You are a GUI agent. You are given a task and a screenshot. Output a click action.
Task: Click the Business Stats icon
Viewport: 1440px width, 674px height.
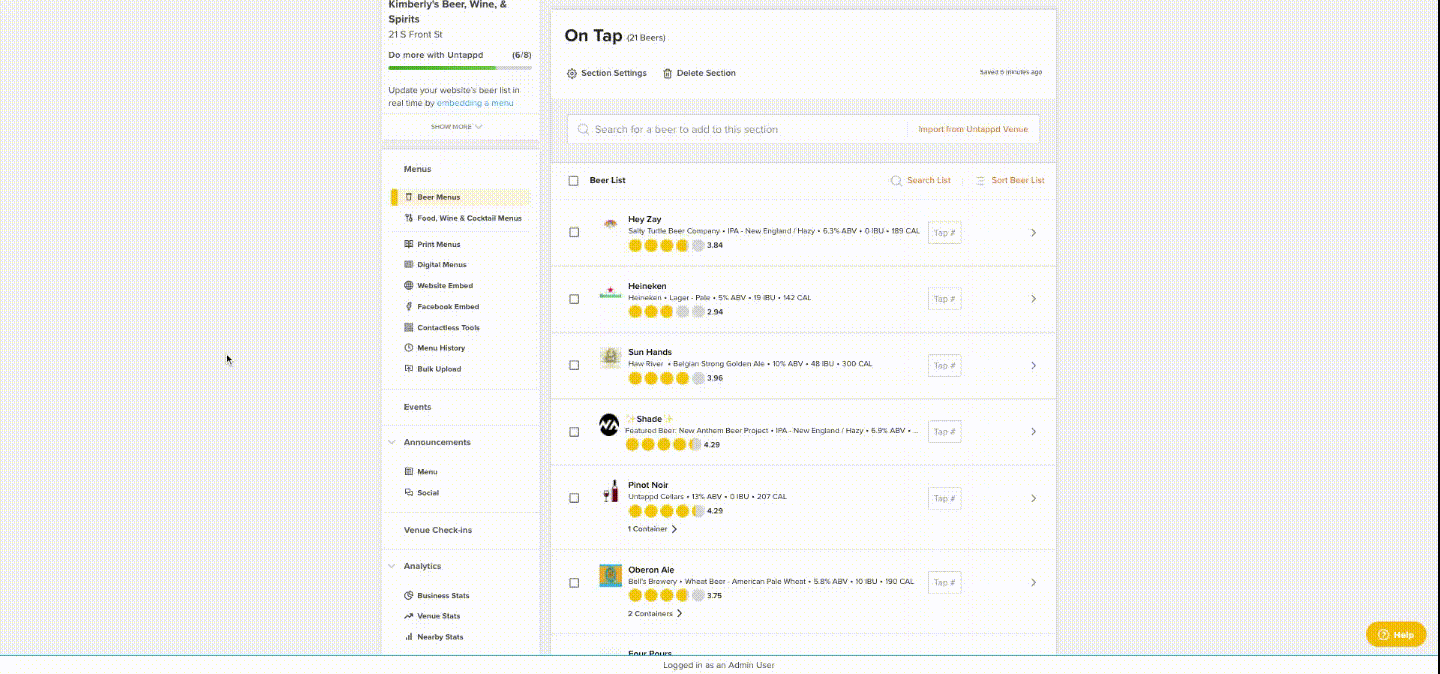(408, 596)
